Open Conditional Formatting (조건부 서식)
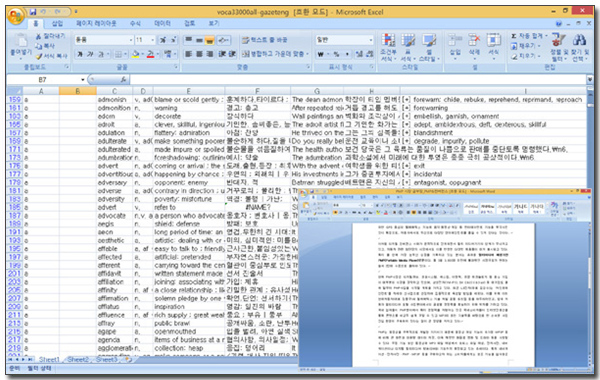Image resolution: width=600 pixels, height=380 pixels. pos(388,48)
